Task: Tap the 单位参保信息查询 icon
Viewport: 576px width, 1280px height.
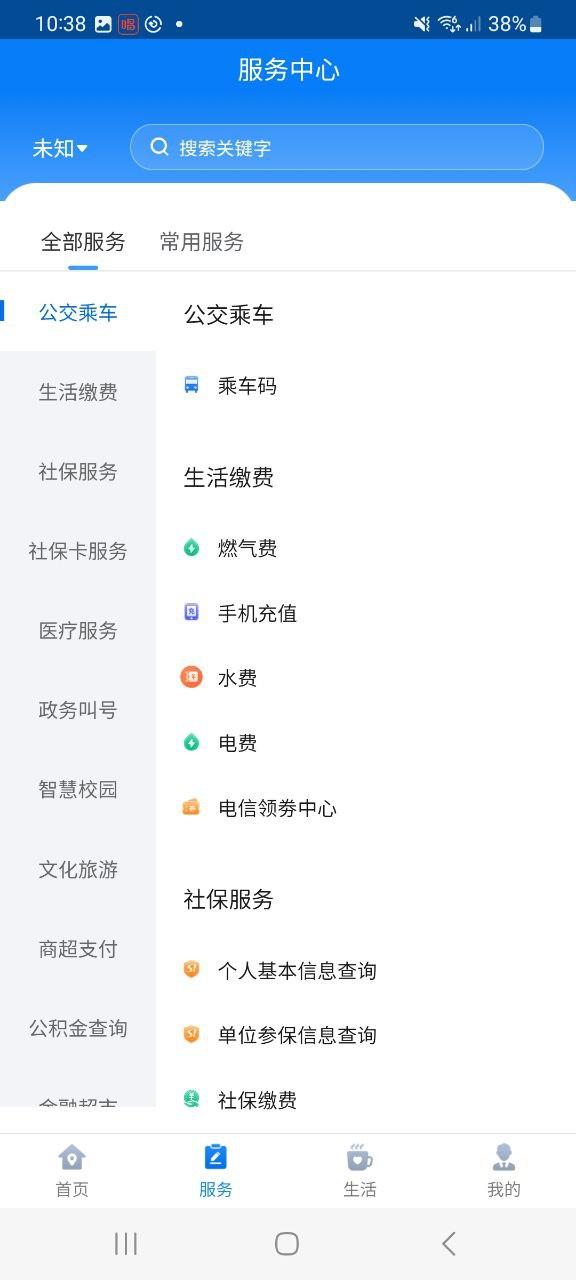Action: coord(193,1035)
